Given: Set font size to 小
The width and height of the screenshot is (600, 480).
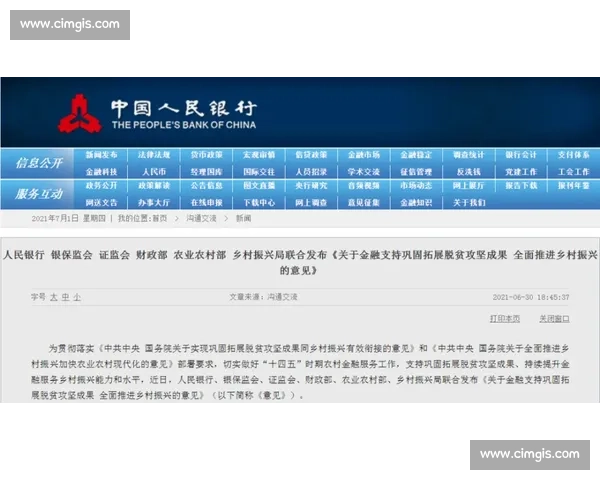Looking at the screenshot, I should [78, 297].
